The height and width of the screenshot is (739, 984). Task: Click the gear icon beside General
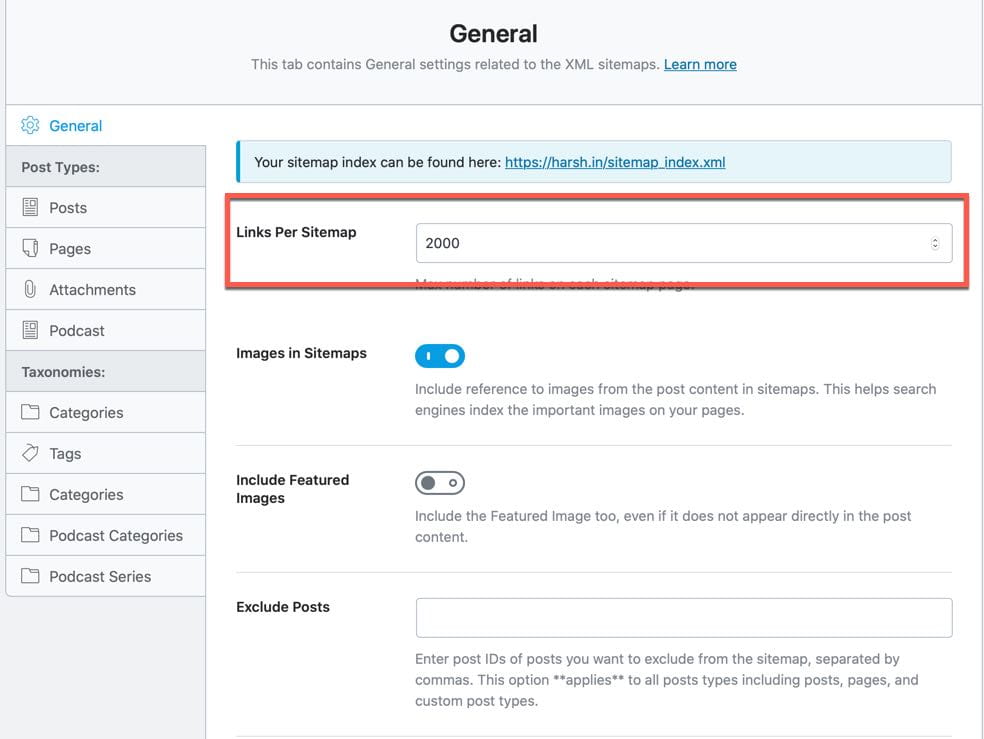(x=28, y=125)
